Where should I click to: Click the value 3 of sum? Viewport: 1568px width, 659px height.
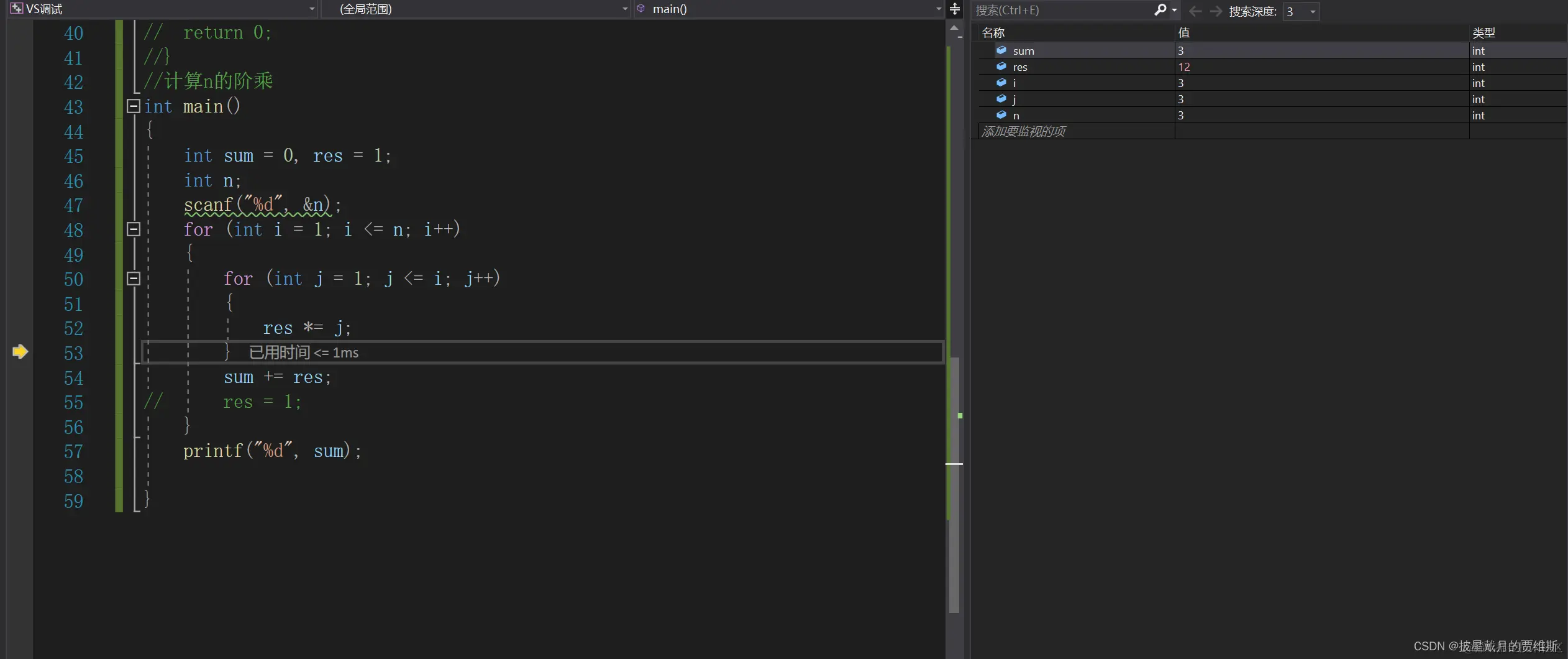1180,51
